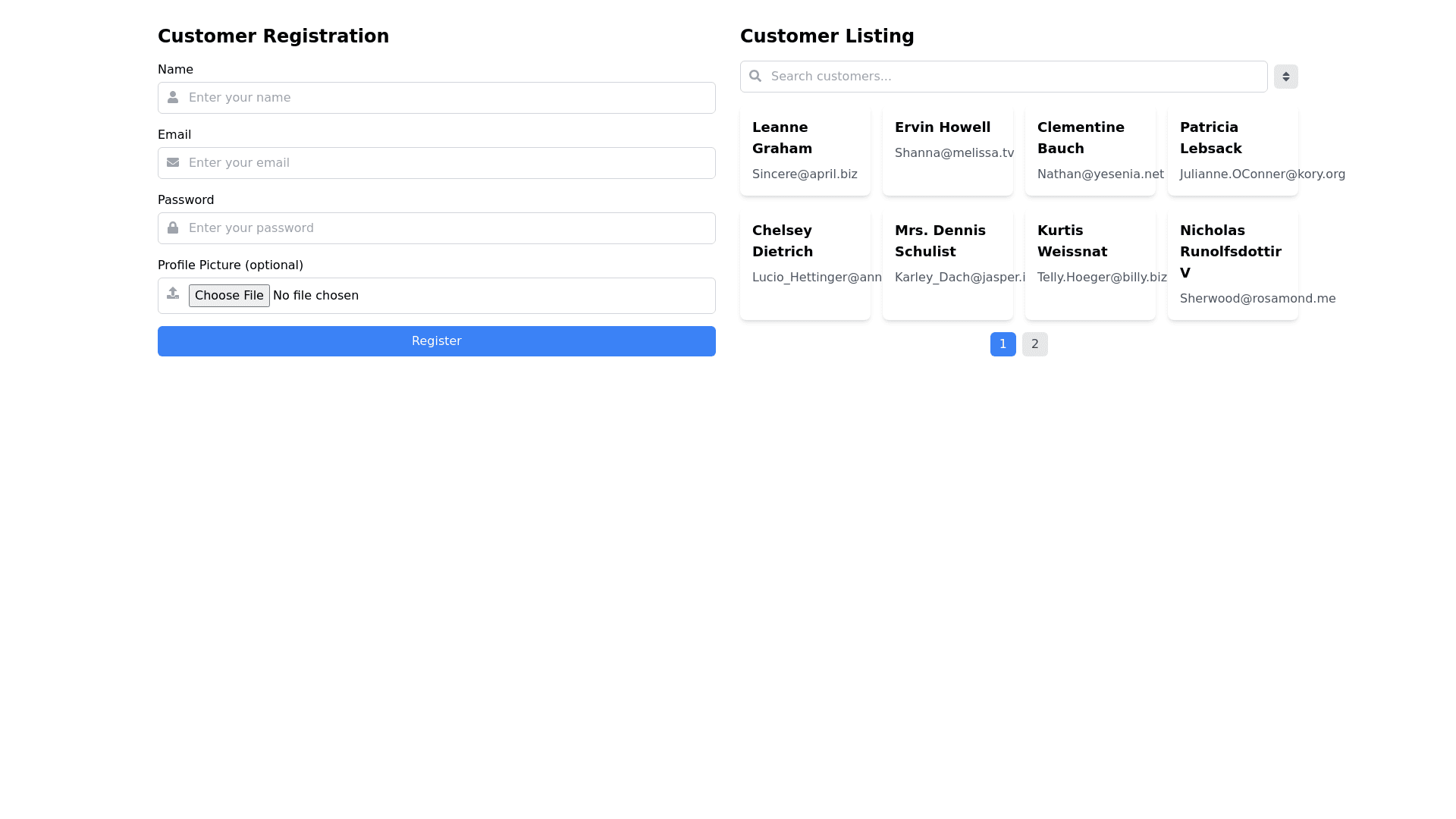
Task: Go to page 2 of listing
Action: (x=1034, y=344)
